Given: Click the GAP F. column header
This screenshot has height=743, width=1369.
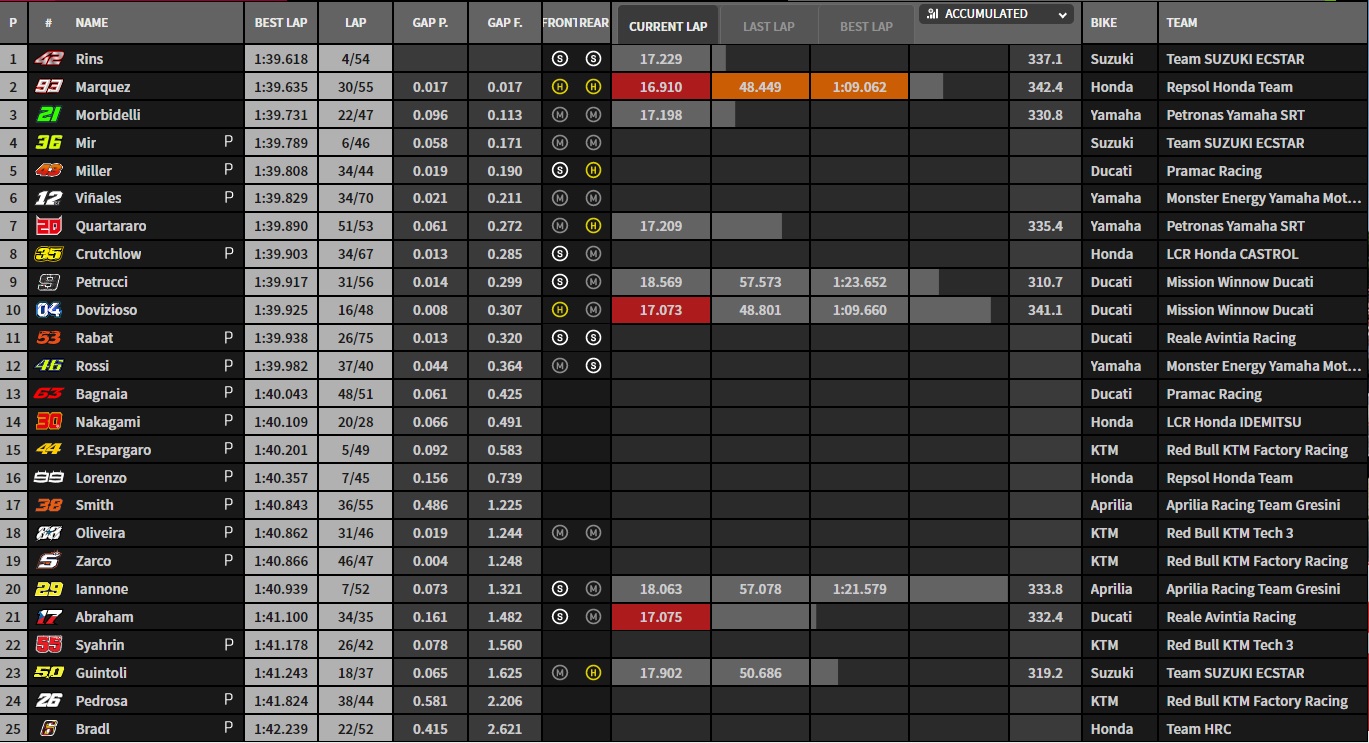Looking at the screenshot, I should pyautogui.click(x=505, y=22).
